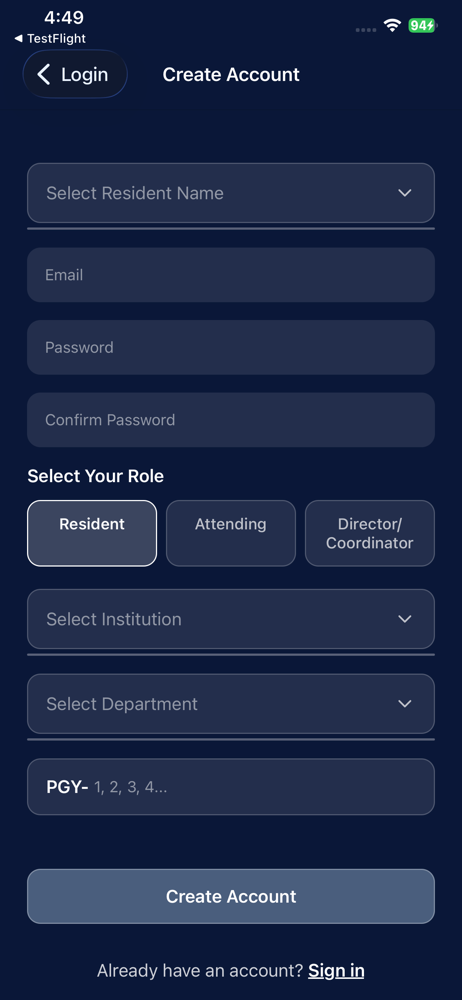The height and width of the screenshot is (1000, 462).
Task: Tap the back chevron beside Login
Action: point(43,75)
